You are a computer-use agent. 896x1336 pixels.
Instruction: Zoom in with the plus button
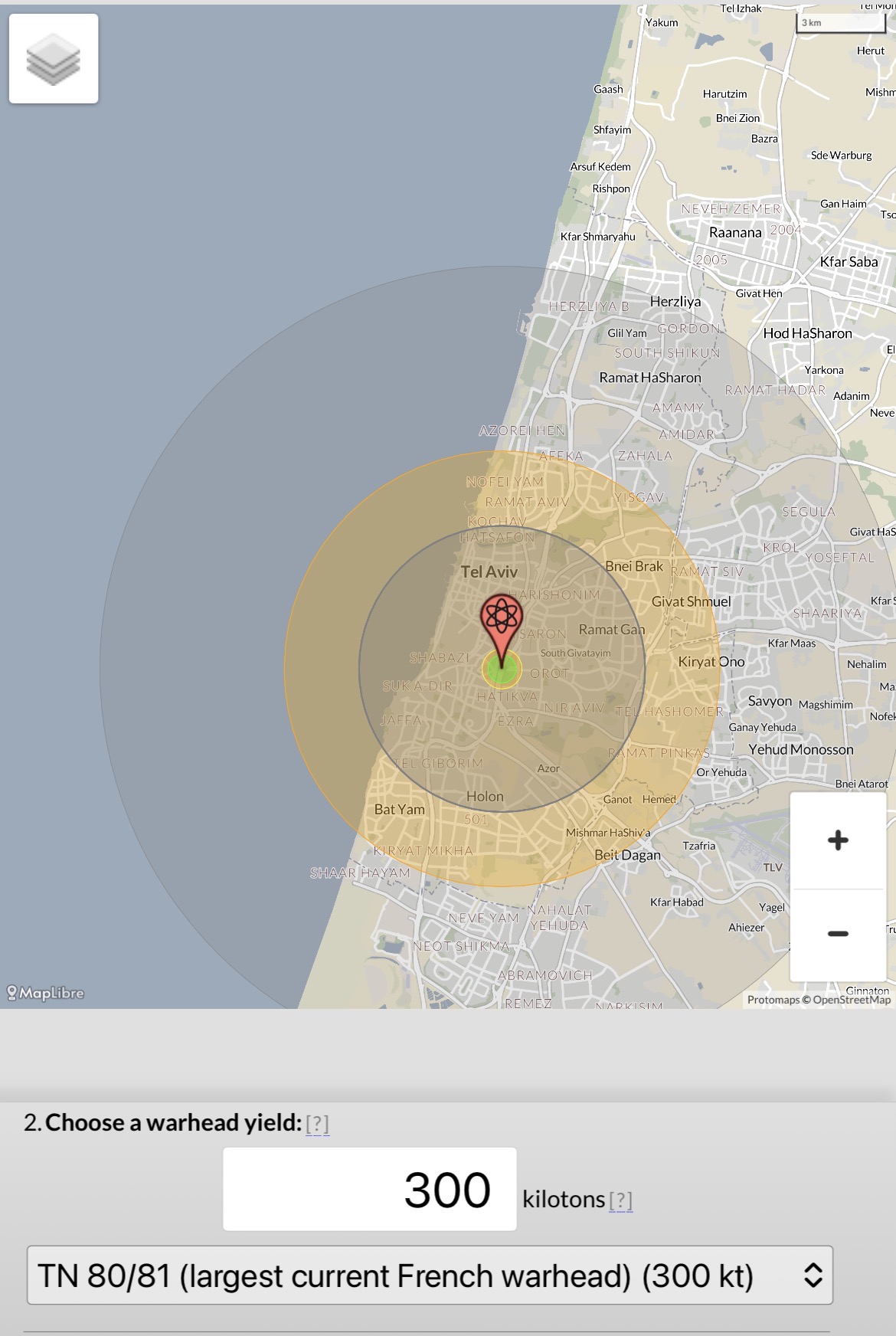pos(838,840)
